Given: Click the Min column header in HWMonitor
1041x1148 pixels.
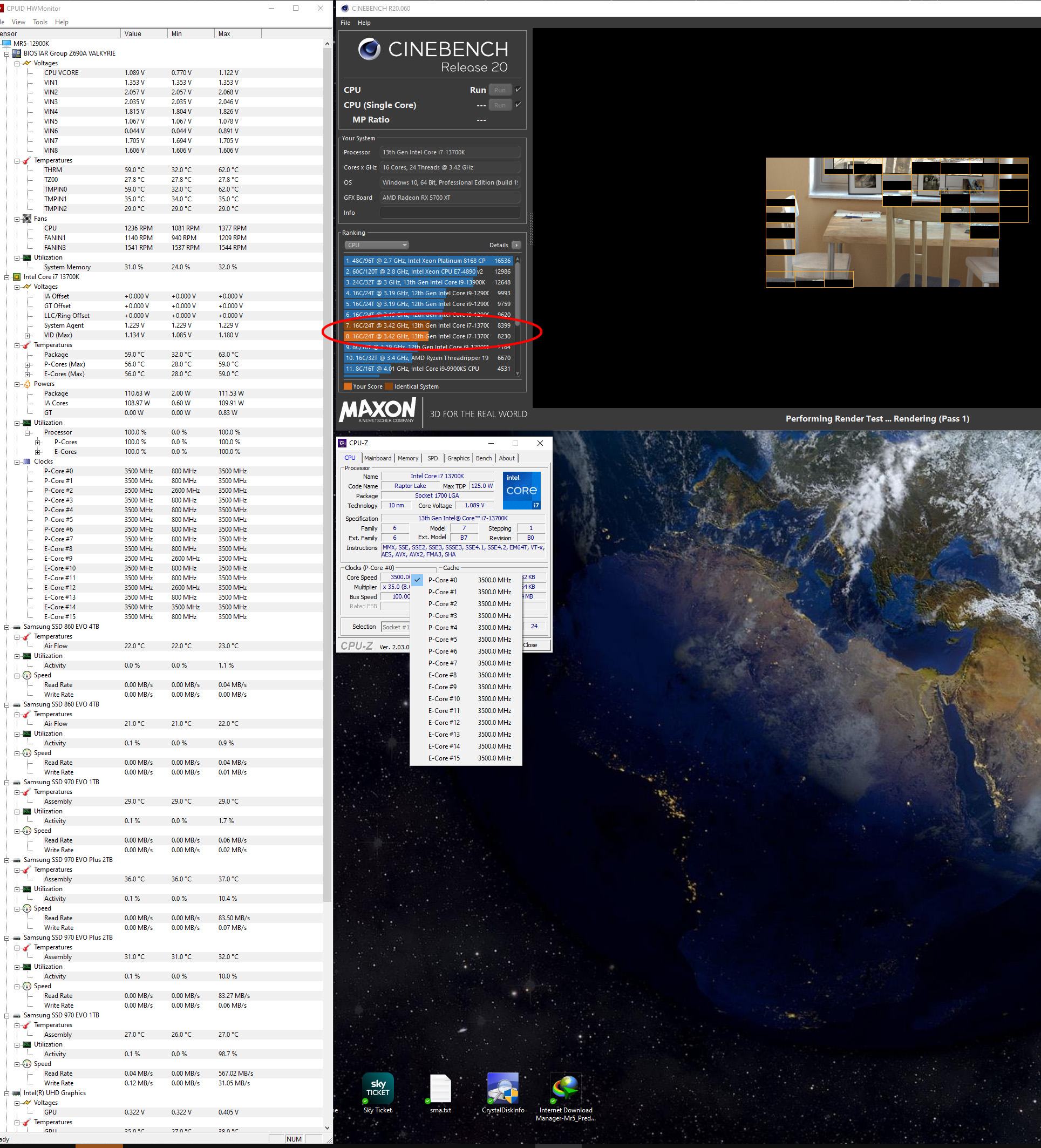Looking at the screenshot, I should tap(192, 33).
